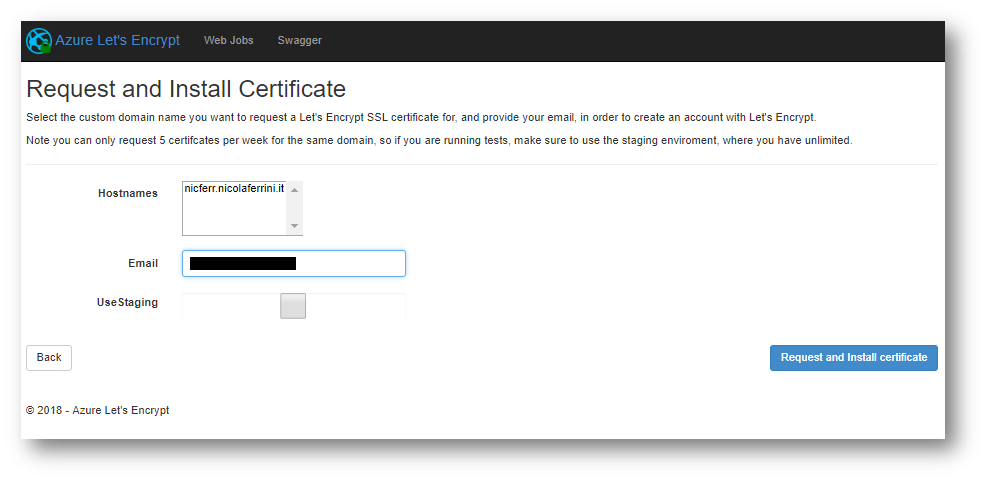Click the 2018 Azure Let's Encrypt footer text
This screenshot has height=481, width=987.
click(98, 410)
